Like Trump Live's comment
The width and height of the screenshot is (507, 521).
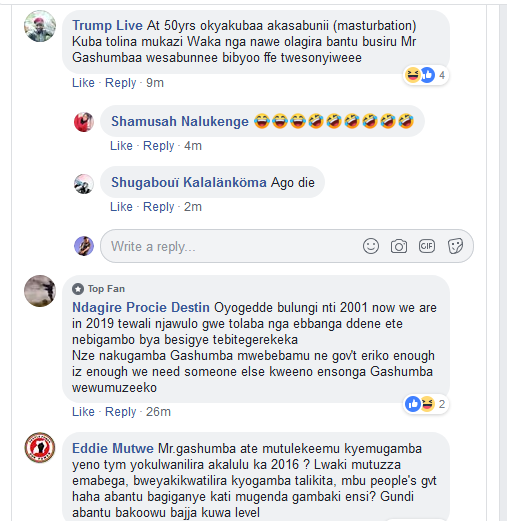coord(83,83)
